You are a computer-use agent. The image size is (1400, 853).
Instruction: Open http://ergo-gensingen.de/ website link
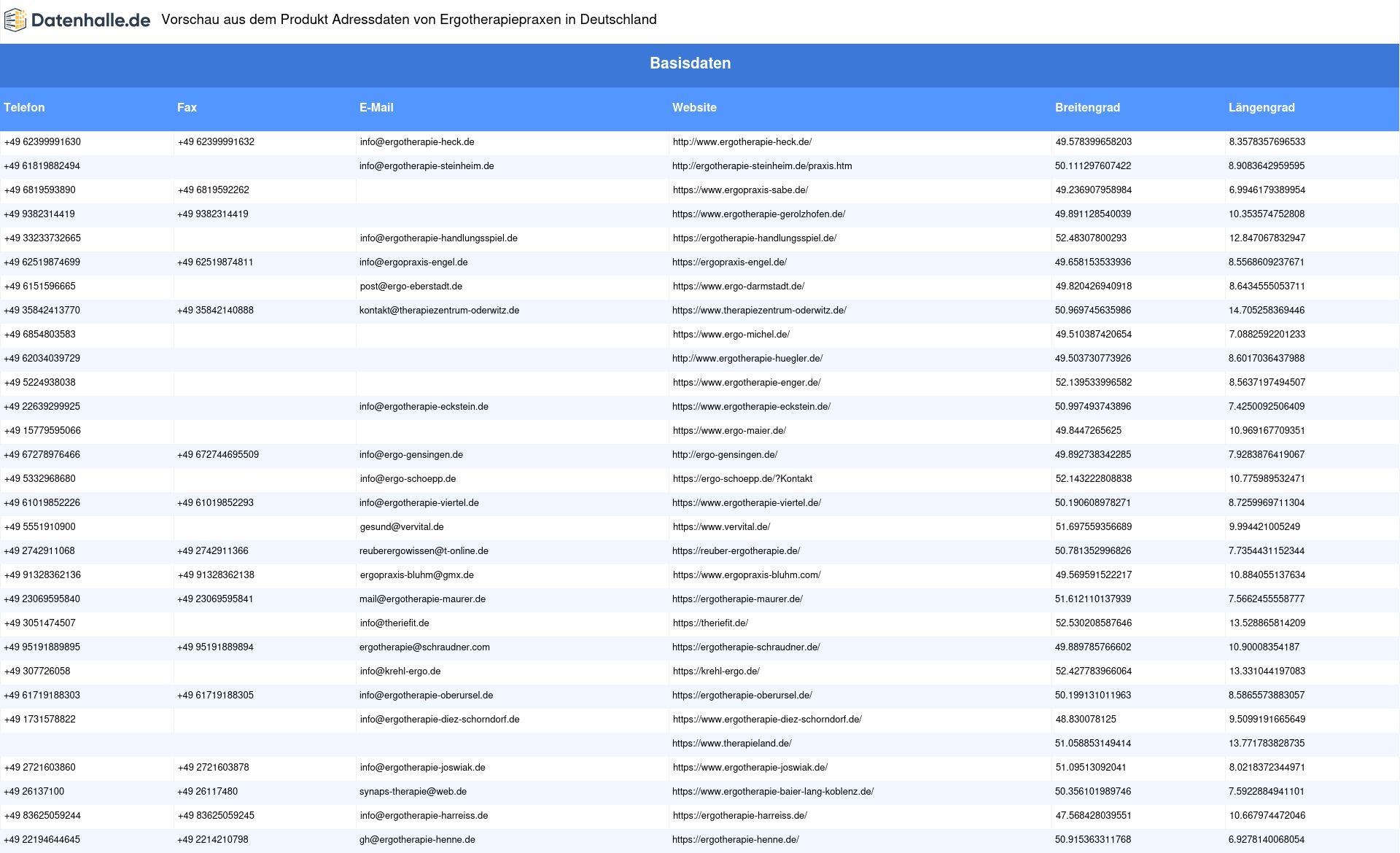[x=725, y=455]
